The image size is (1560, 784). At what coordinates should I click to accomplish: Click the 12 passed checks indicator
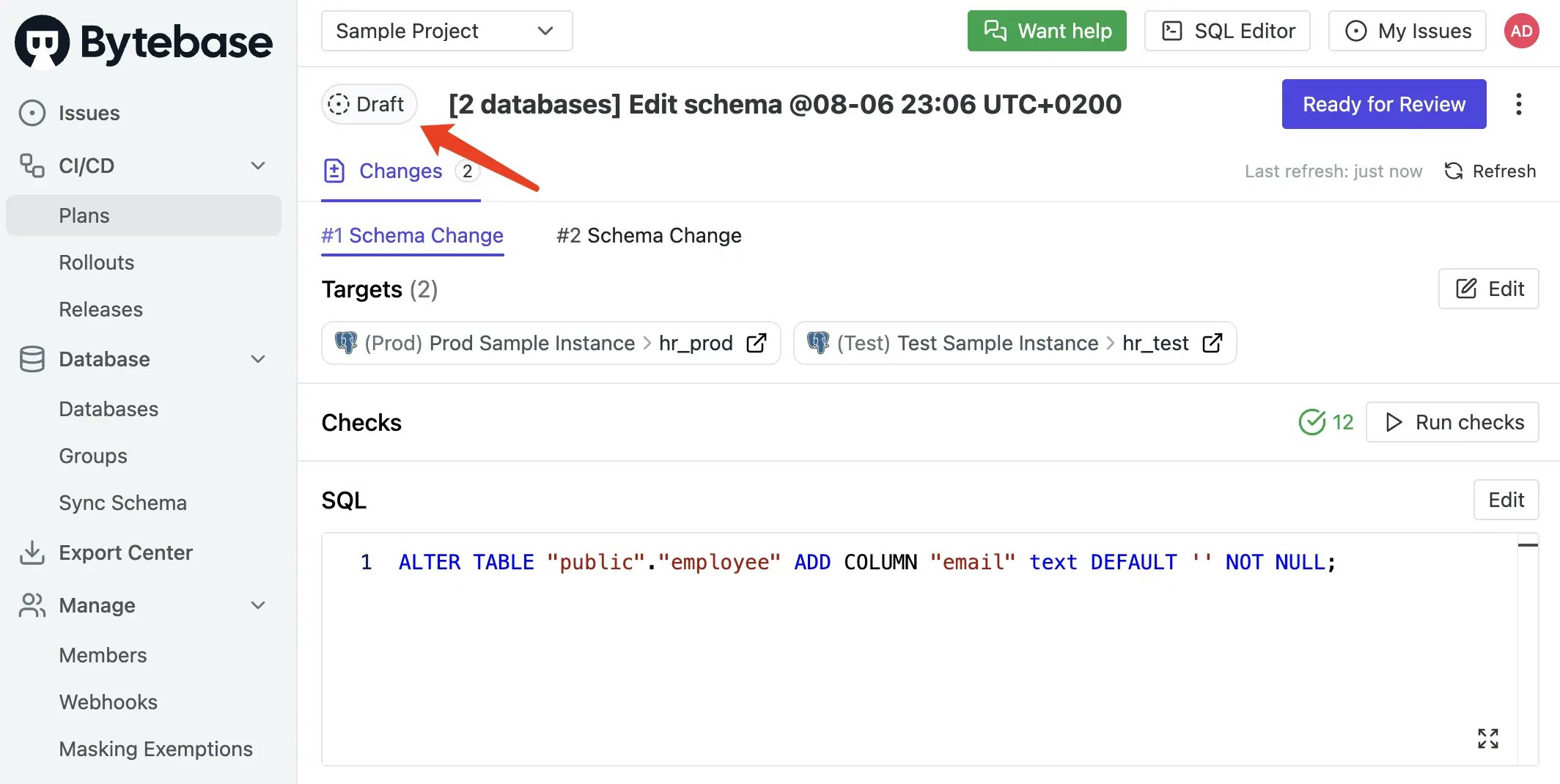point(1325,422)
